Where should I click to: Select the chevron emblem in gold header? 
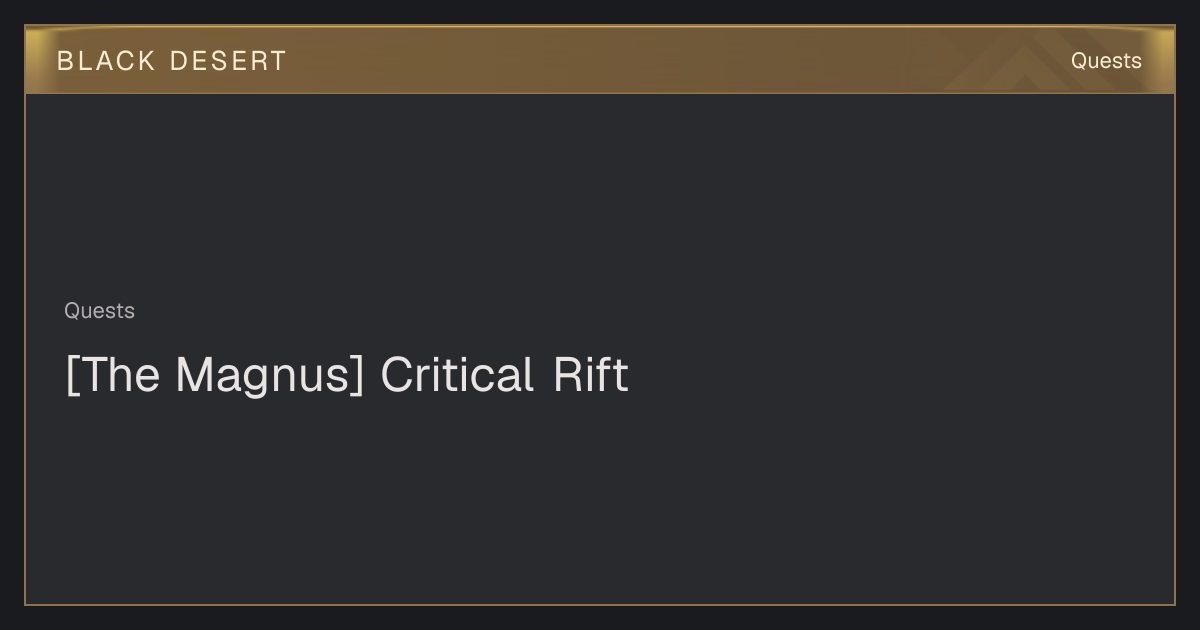pyautogui.click(x=1030, y=64)
